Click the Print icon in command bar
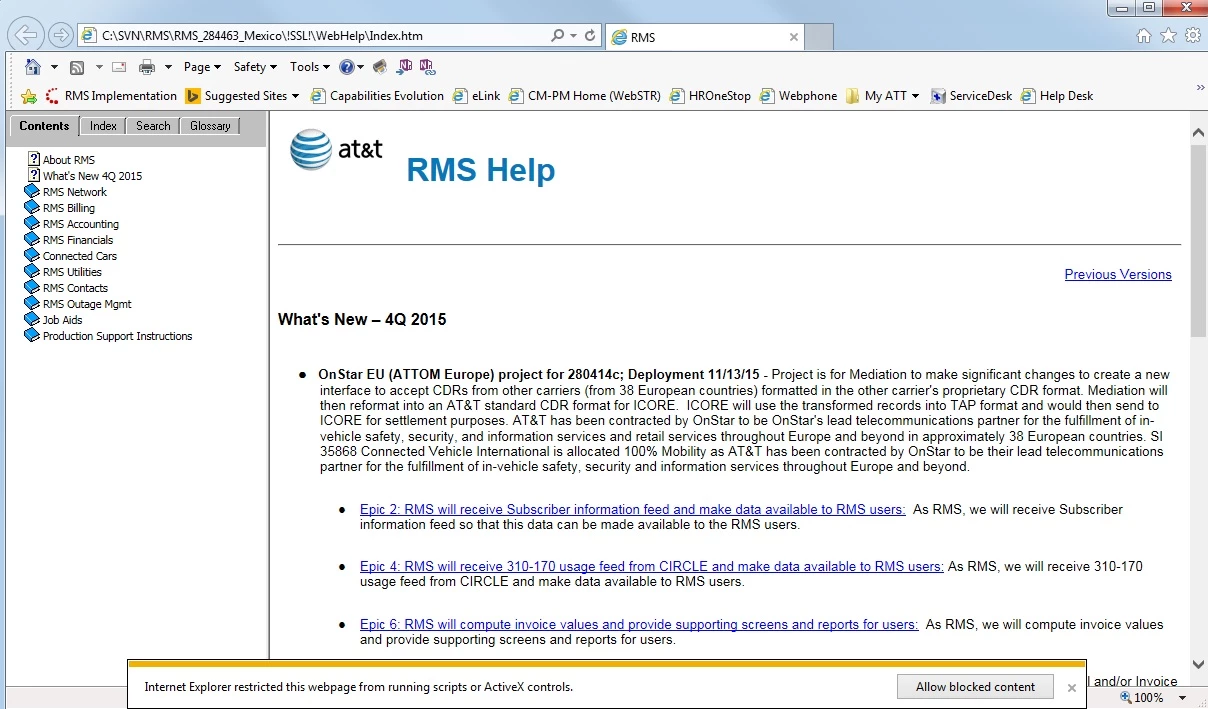The height and width of the screenshot is (709, 1208). coord(147,67)
